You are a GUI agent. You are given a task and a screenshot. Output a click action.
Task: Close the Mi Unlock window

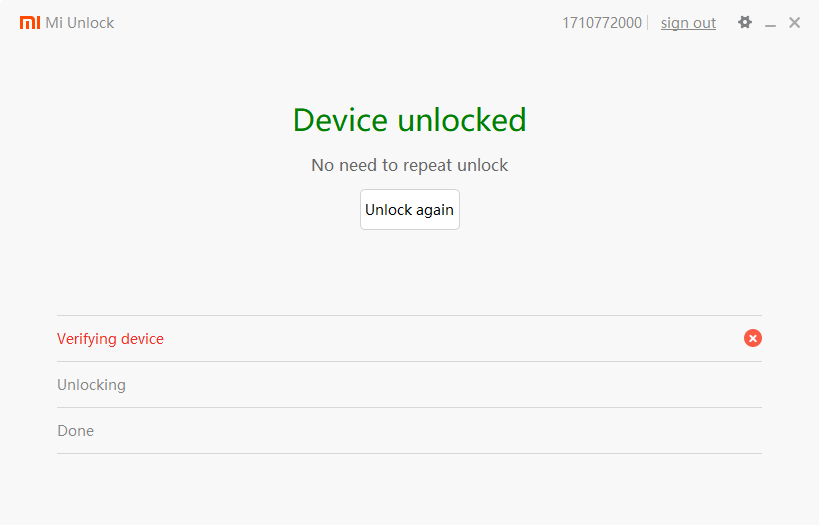click(794, 22)
